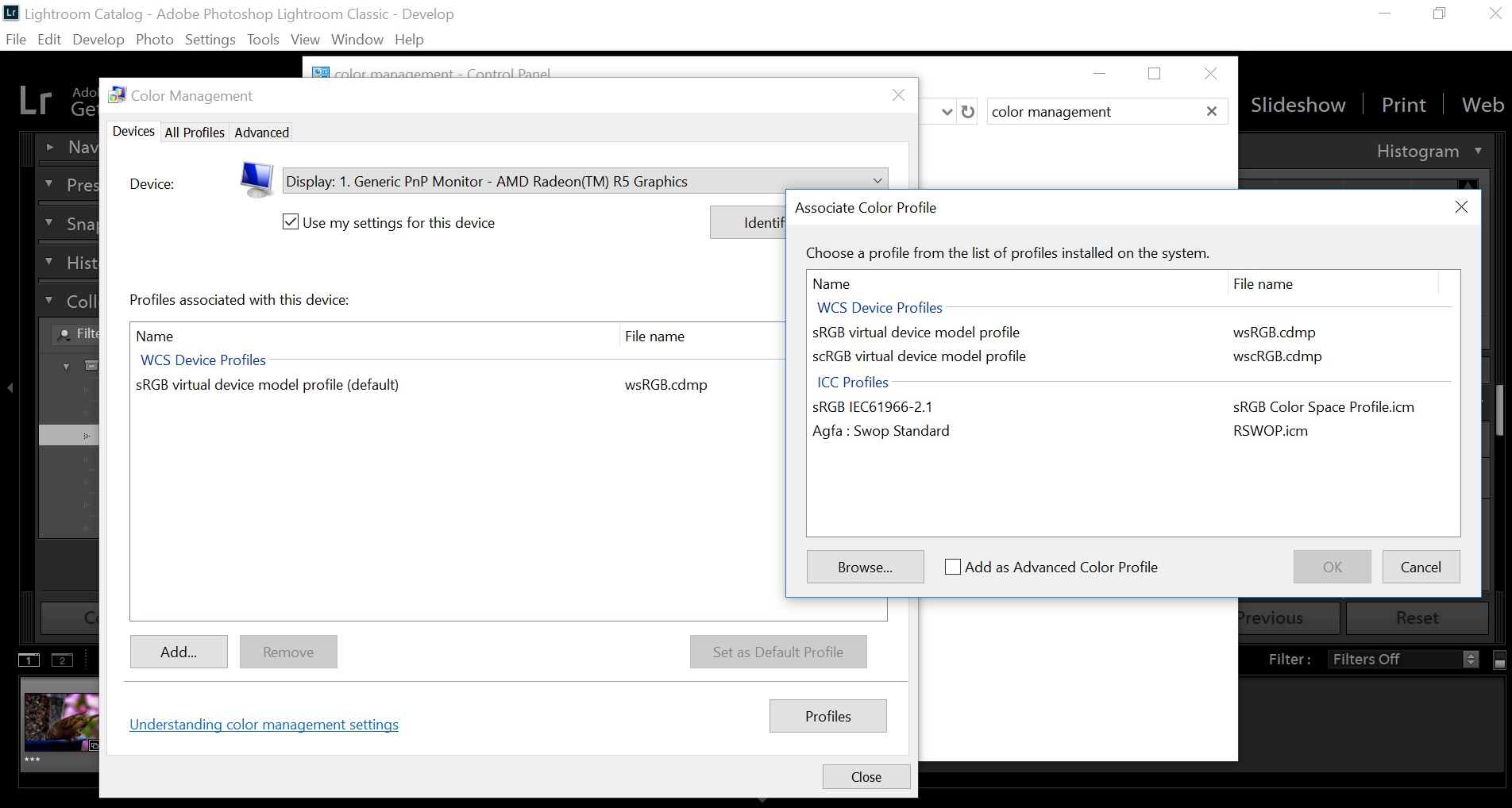Open the Settings menu
Image resolution: width=1512 pixels, height=808 pixels.
point(210,39)
